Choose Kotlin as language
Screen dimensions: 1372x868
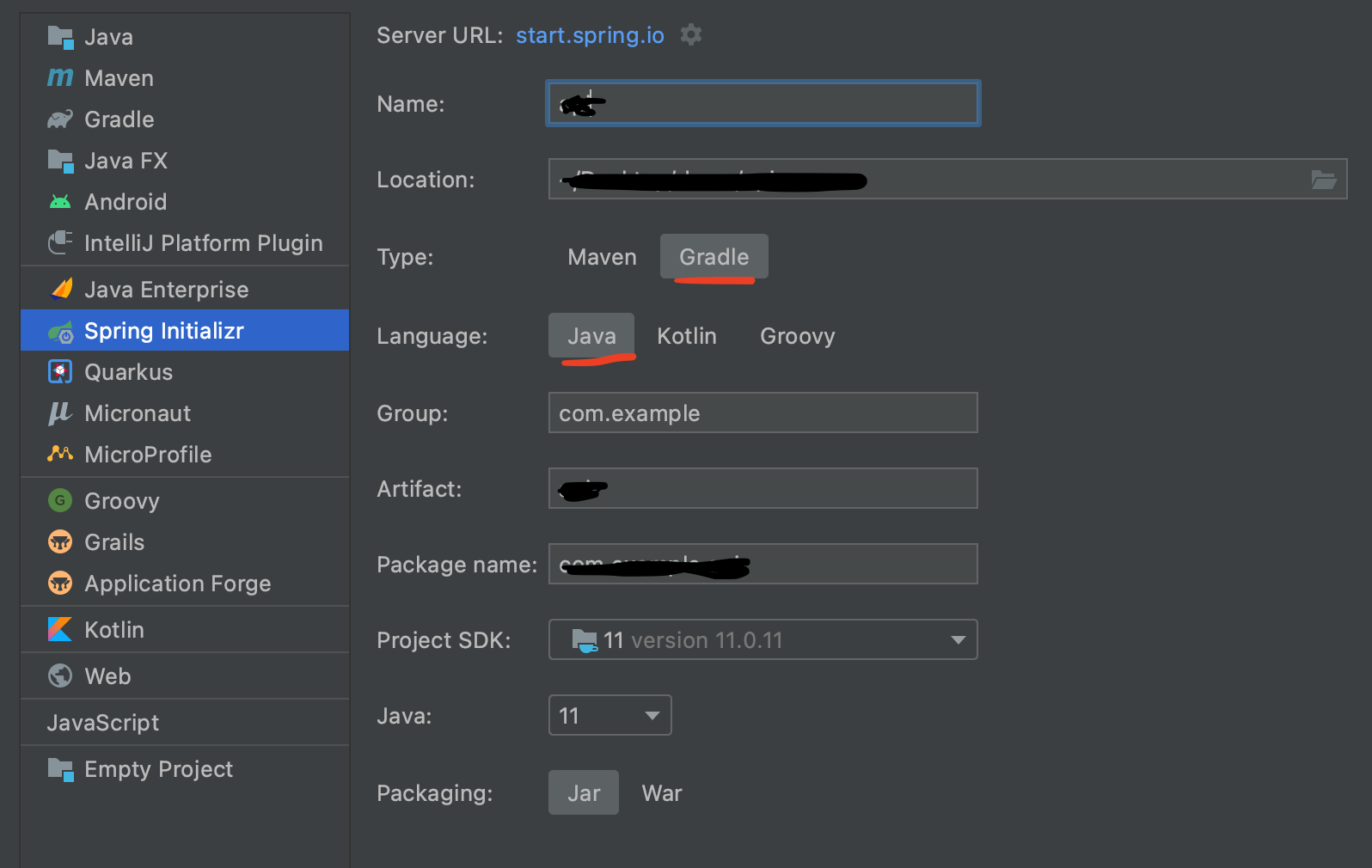coord(687,336)
